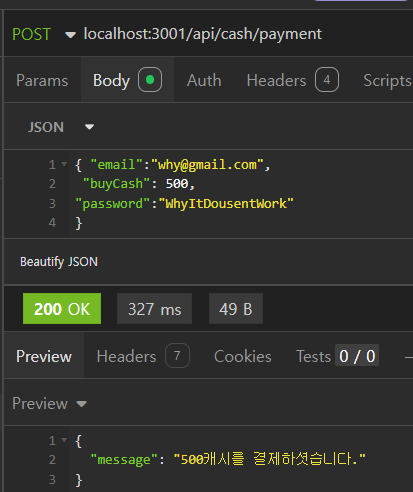Select the request Body tab
The image size is (413, 492).
127,80
